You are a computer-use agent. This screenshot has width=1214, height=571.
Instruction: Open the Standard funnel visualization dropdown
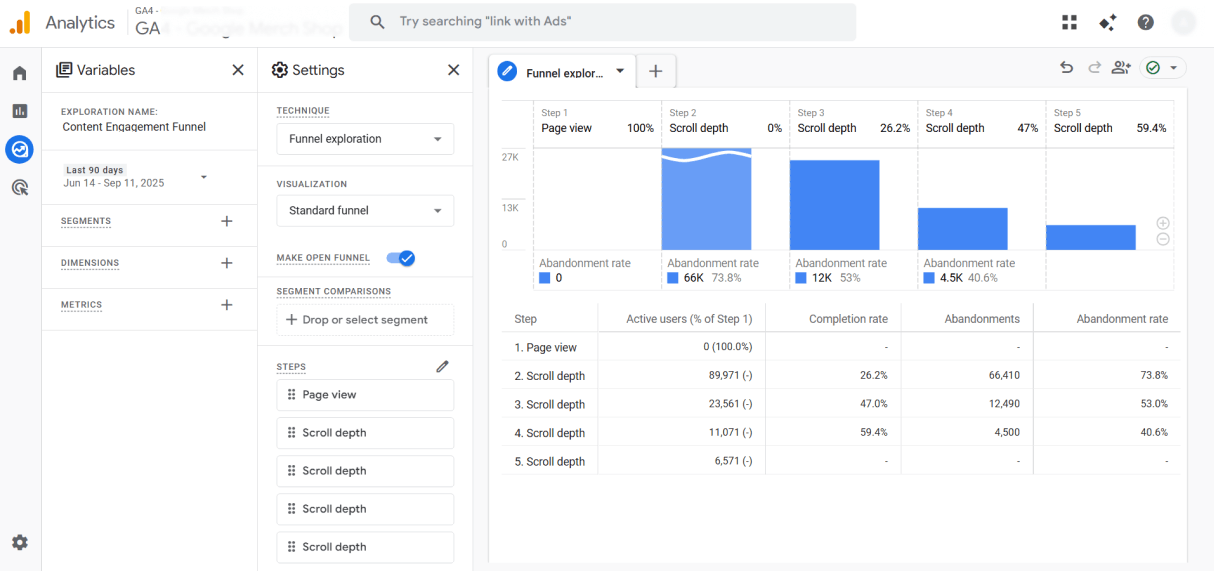(365, 211)
